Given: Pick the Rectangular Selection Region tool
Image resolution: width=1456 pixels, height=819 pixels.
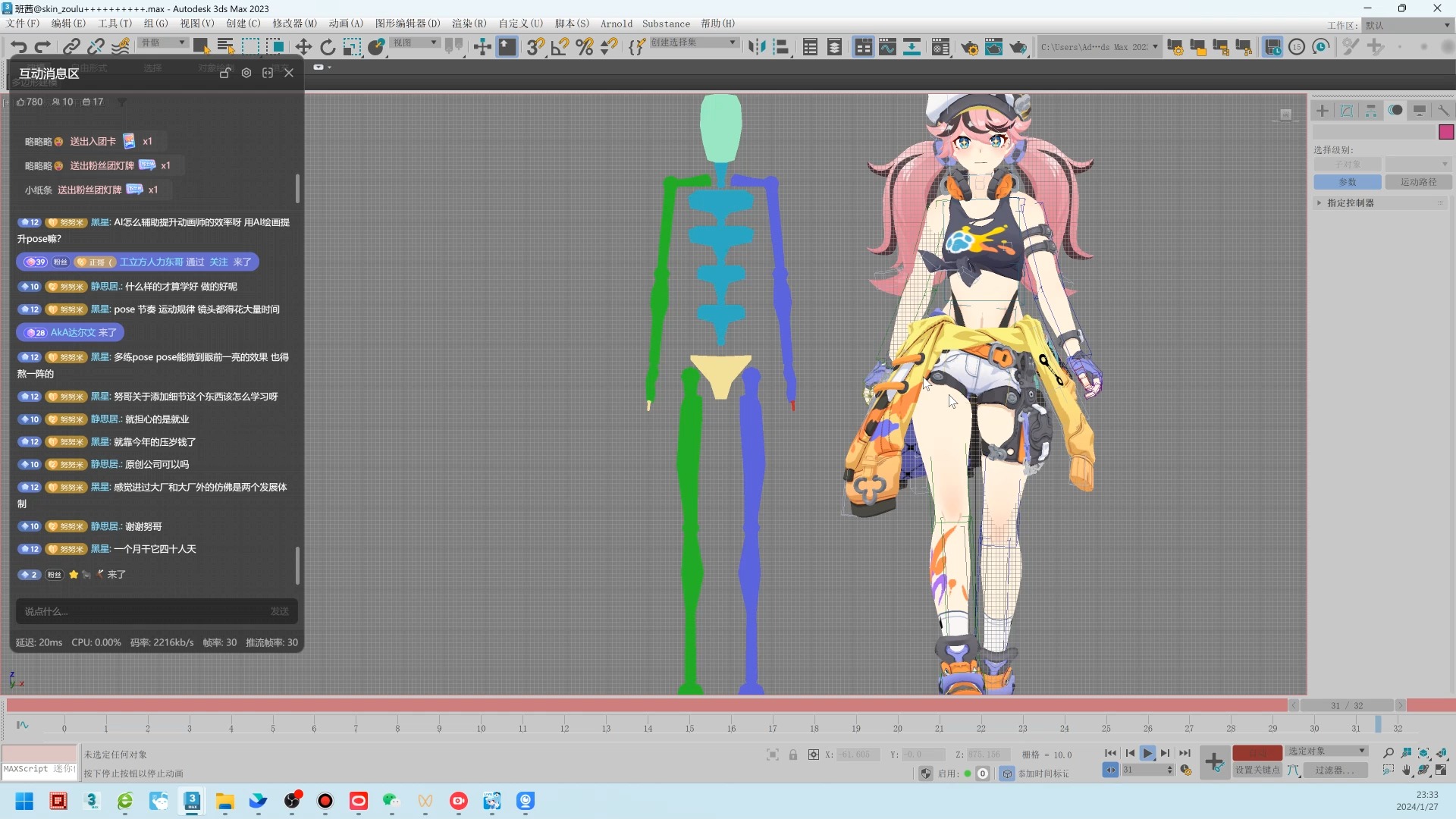Looking at the screenshot, I should (x=250, y=47).
